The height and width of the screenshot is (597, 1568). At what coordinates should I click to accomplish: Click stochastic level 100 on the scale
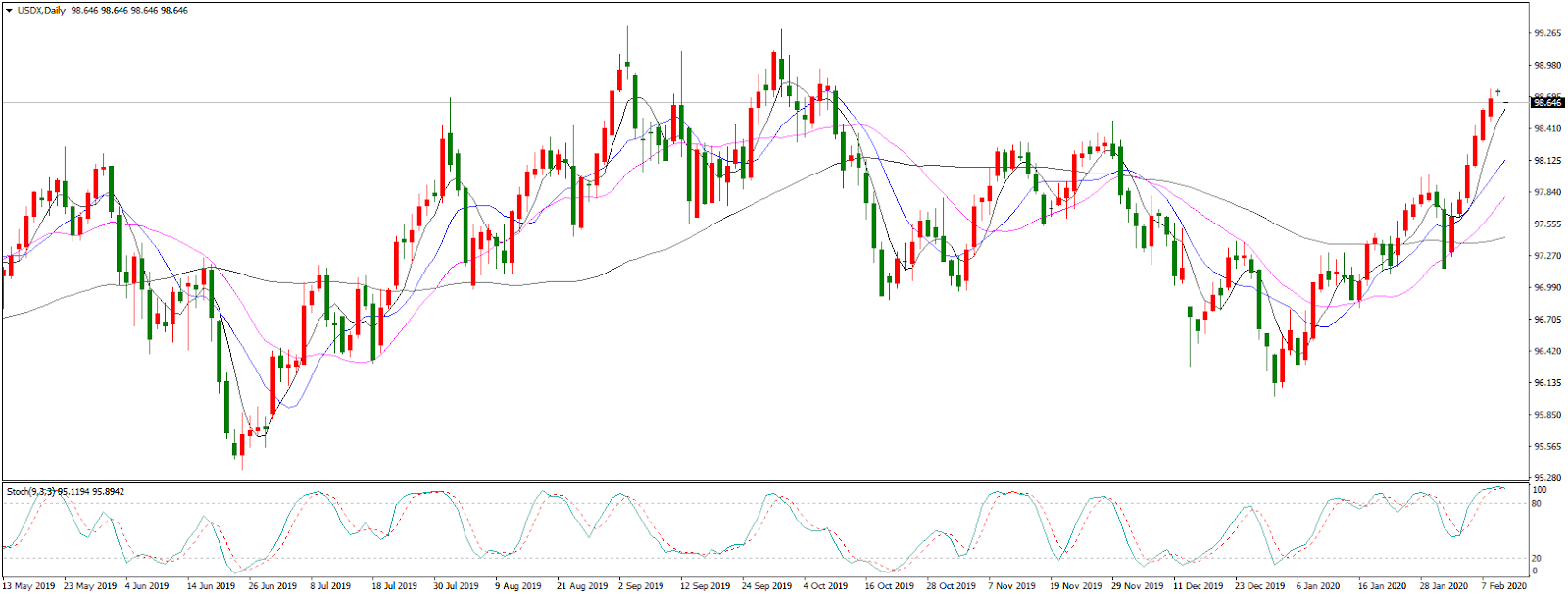tap(1539, 490)
